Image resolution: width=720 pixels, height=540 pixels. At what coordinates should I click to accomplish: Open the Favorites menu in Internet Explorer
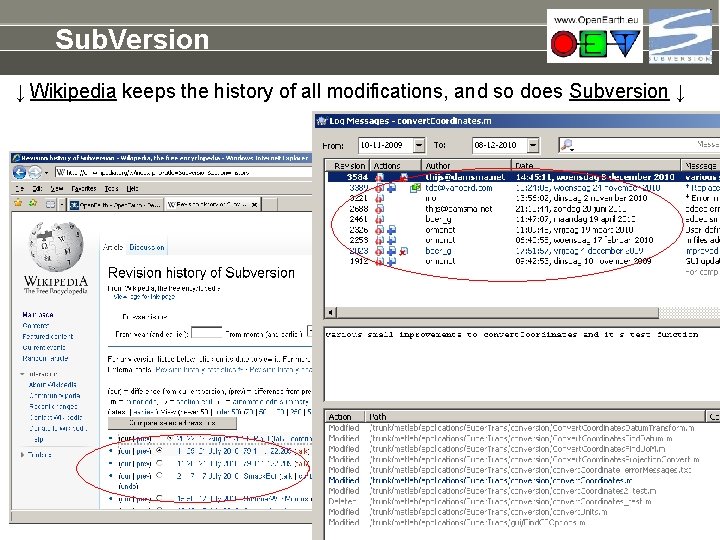pos(84,189)
